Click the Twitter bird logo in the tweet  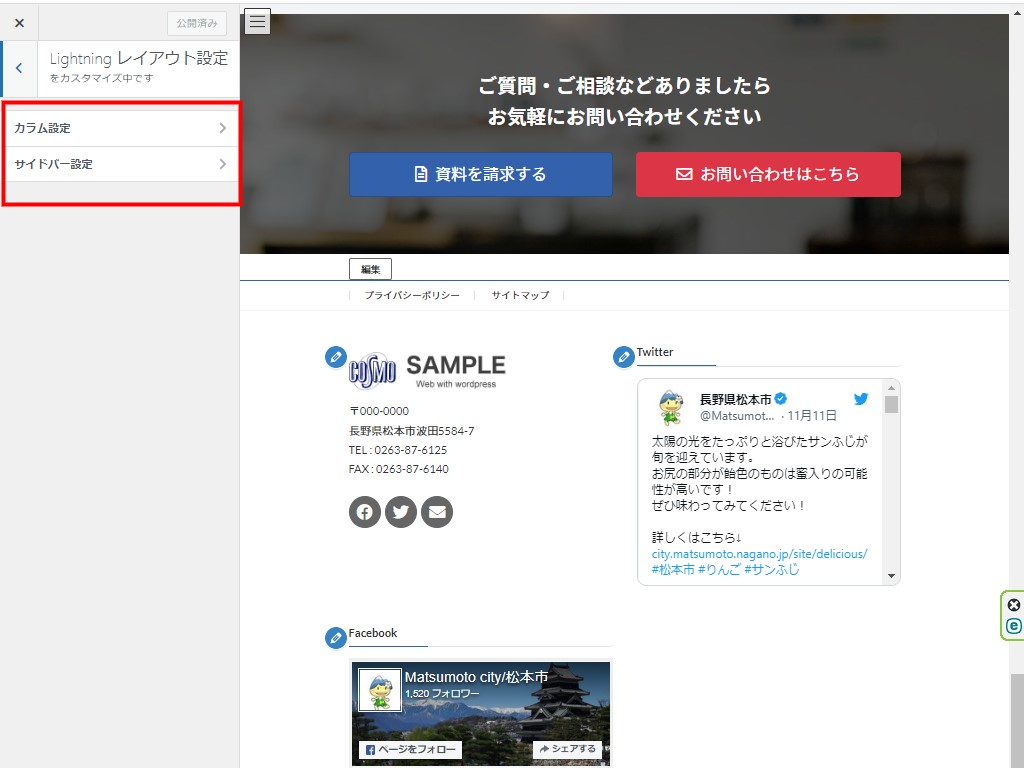(x=860, y=399)
